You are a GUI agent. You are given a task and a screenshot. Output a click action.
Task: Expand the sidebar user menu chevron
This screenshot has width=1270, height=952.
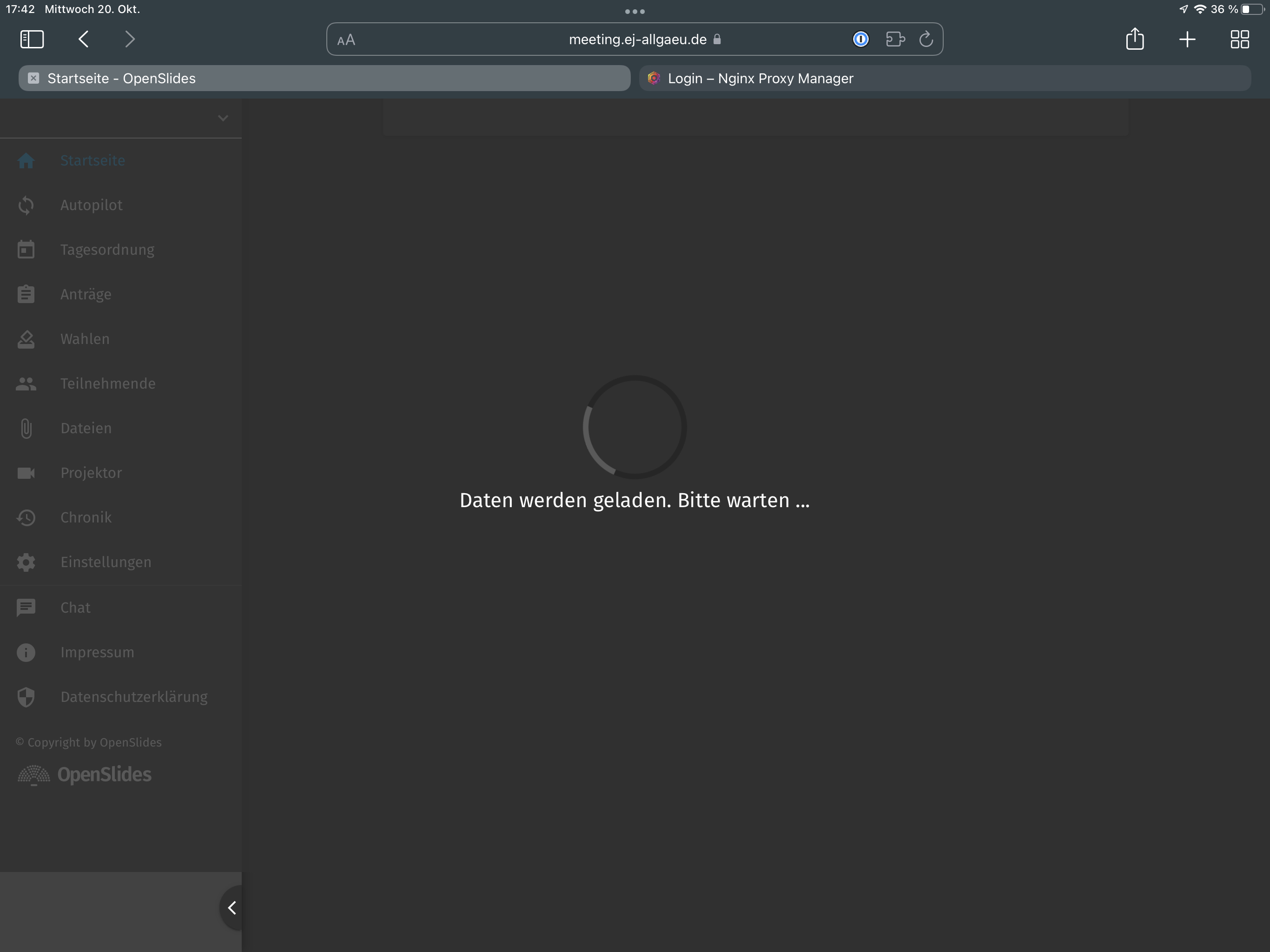click(223, 118)
